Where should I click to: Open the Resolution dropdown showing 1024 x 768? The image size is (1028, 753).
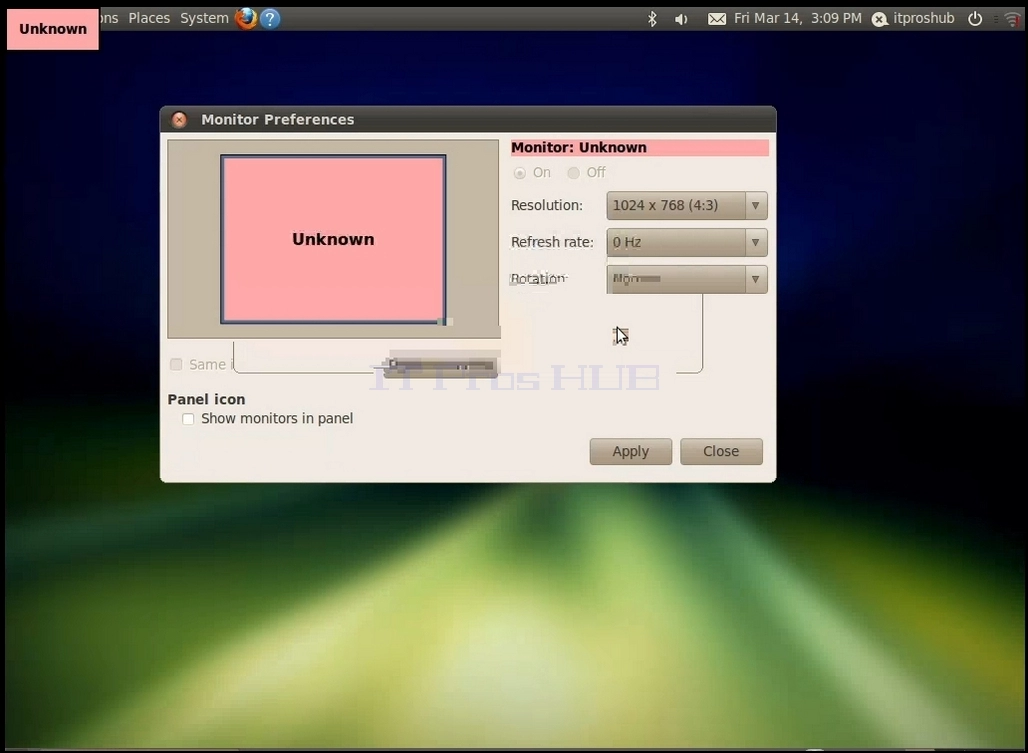click(x=686, y=206)
